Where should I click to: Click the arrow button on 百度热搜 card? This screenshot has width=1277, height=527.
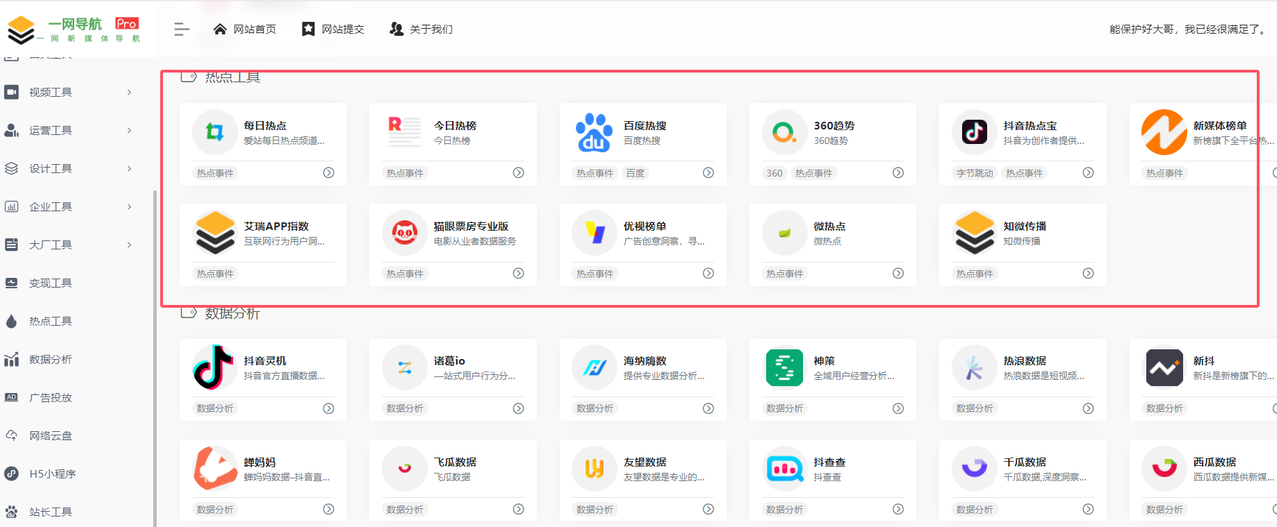click(x=708, y=173)
